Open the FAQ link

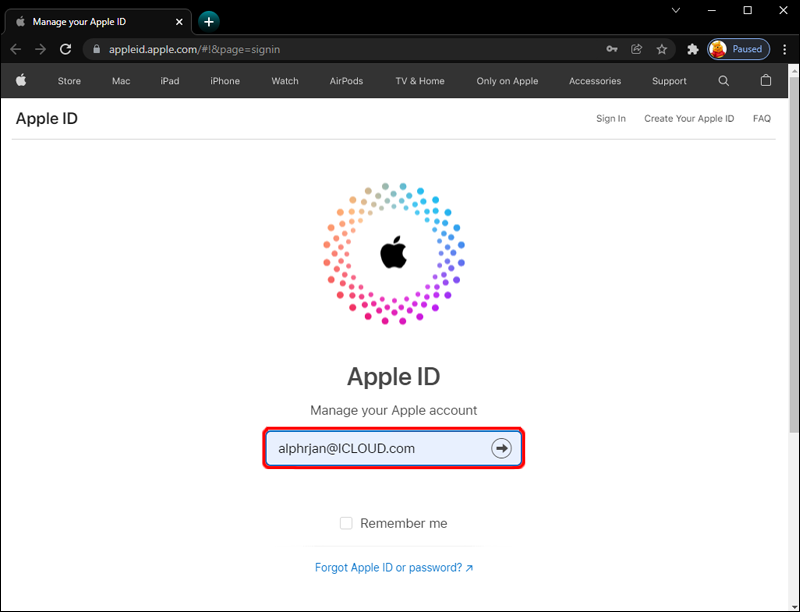tap(762, 118)
